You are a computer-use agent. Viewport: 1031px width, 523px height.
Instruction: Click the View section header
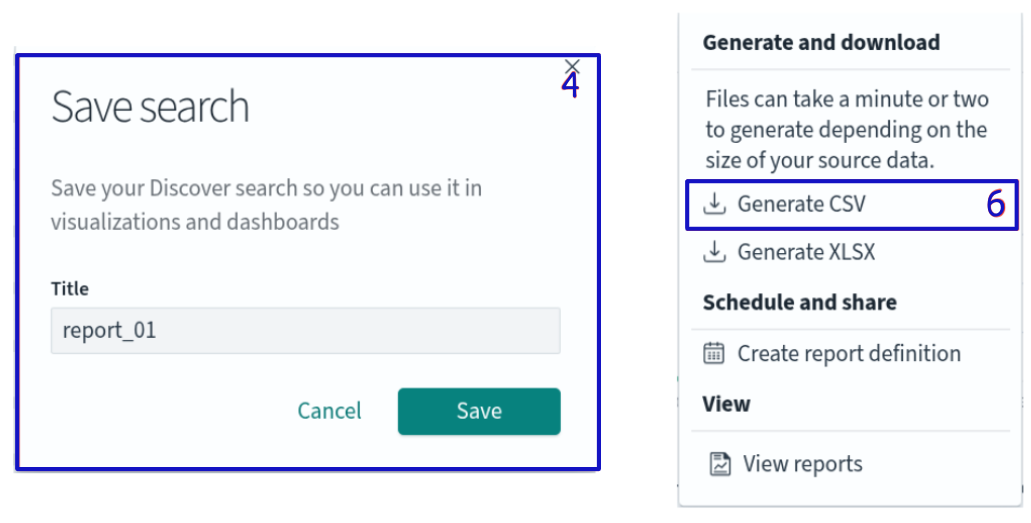[726, 404]
